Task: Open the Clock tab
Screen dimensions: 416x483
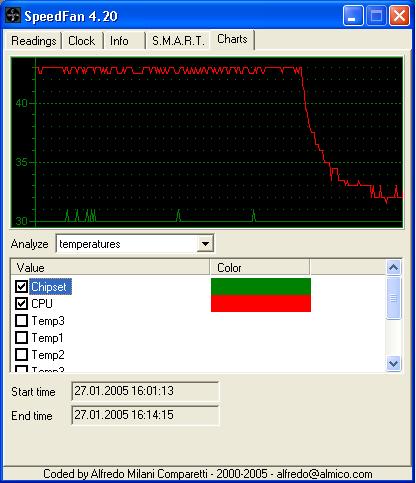Action: [82, 41]
